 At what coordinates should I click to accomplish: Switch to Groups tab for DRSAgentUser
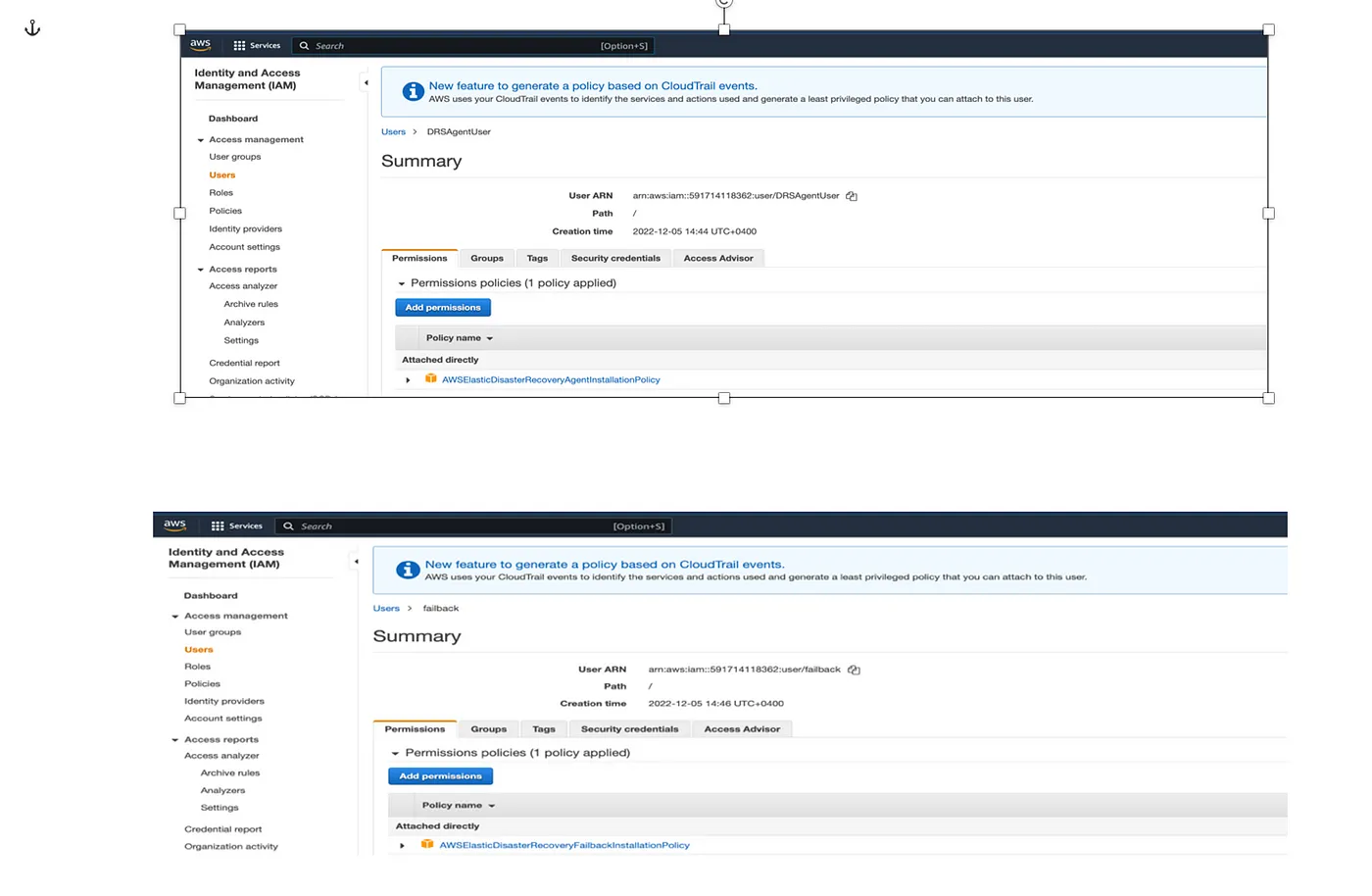[487, 258]
